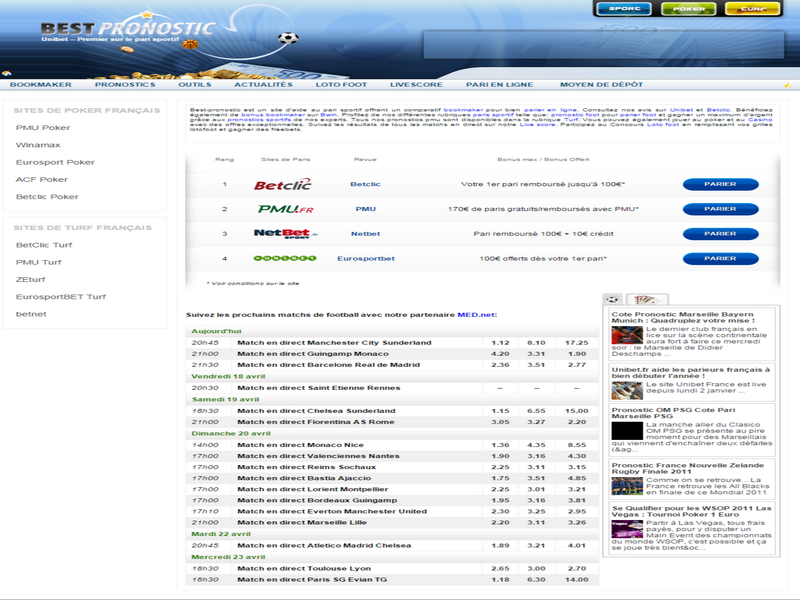
Task: Open the WSOP 2011 Las Vegas thumbnail
Action: (x=627, y=529)
